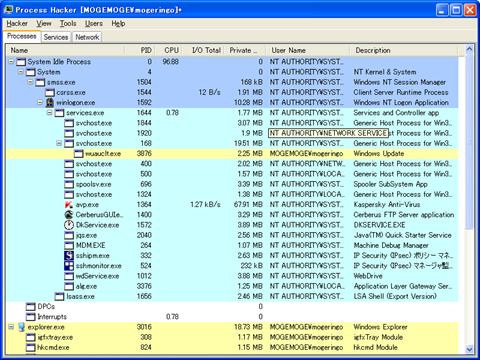Select the svchost.exe PID 400 row
This screenshot has width=480, height=360.
coord(232,164)
